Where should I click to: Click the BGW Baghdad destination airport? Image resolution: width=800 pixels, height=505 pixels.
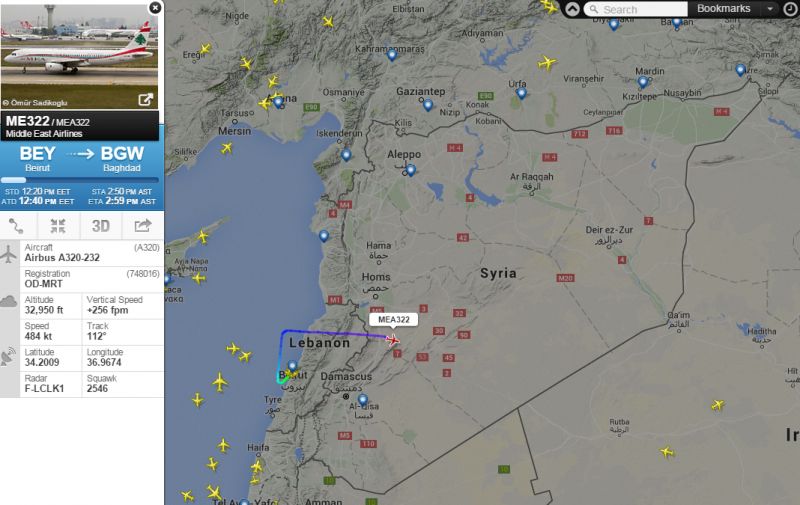pos(122,159)
